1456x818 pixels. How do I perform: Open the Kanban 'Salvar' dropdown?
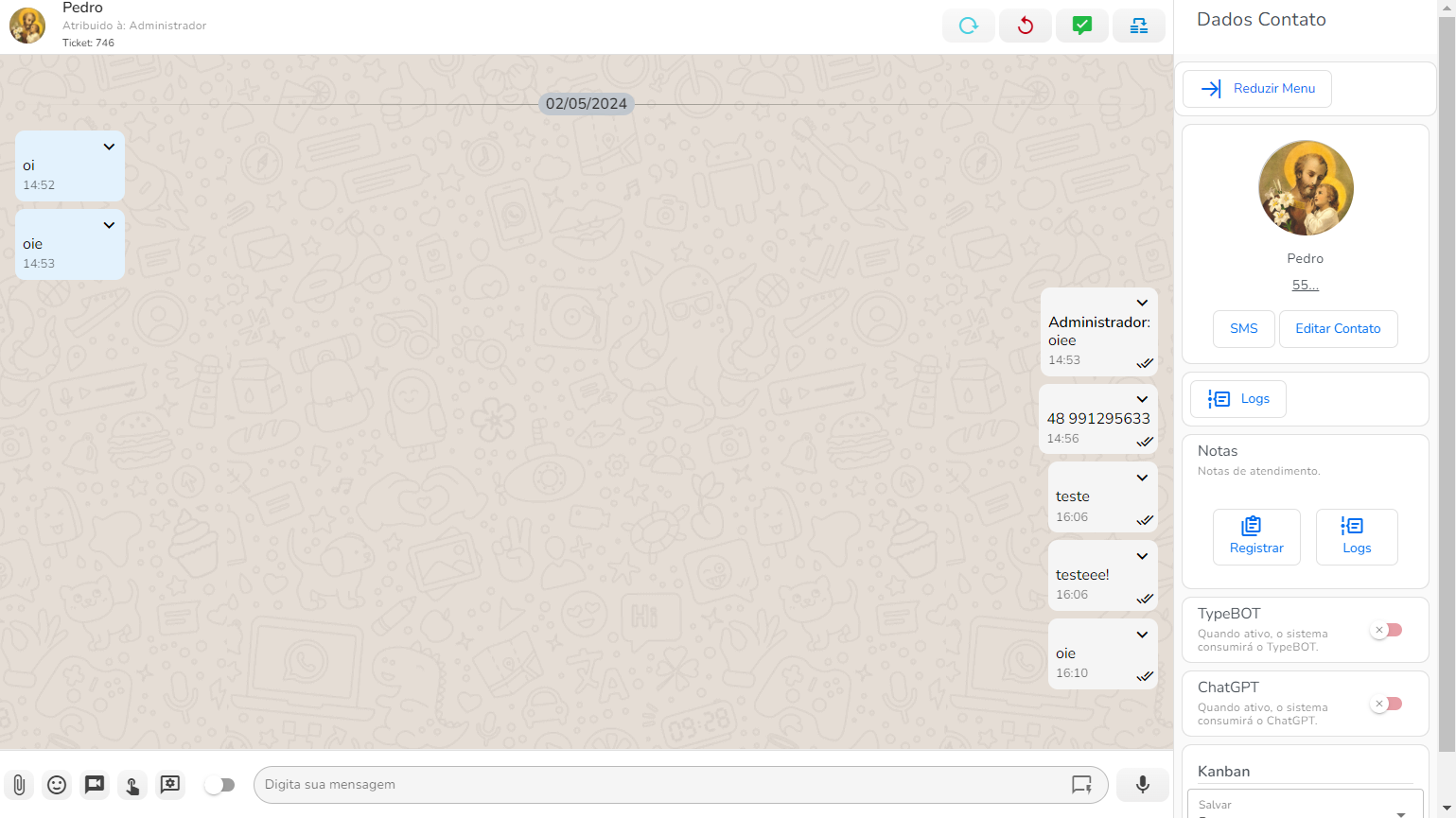[1305, 805]
